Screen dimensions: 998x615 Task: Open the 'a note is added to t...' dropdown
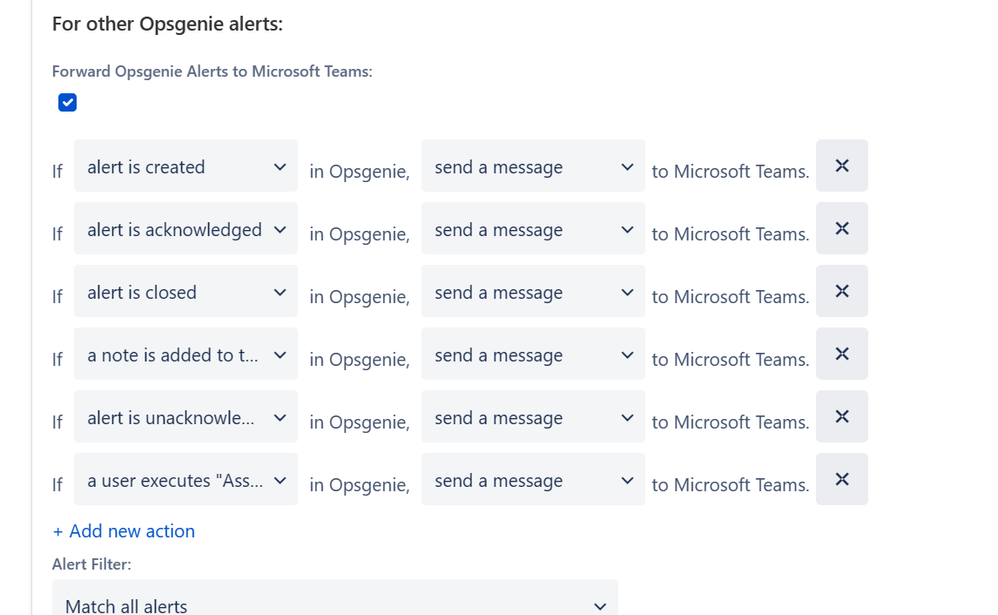tap(186, 354)
